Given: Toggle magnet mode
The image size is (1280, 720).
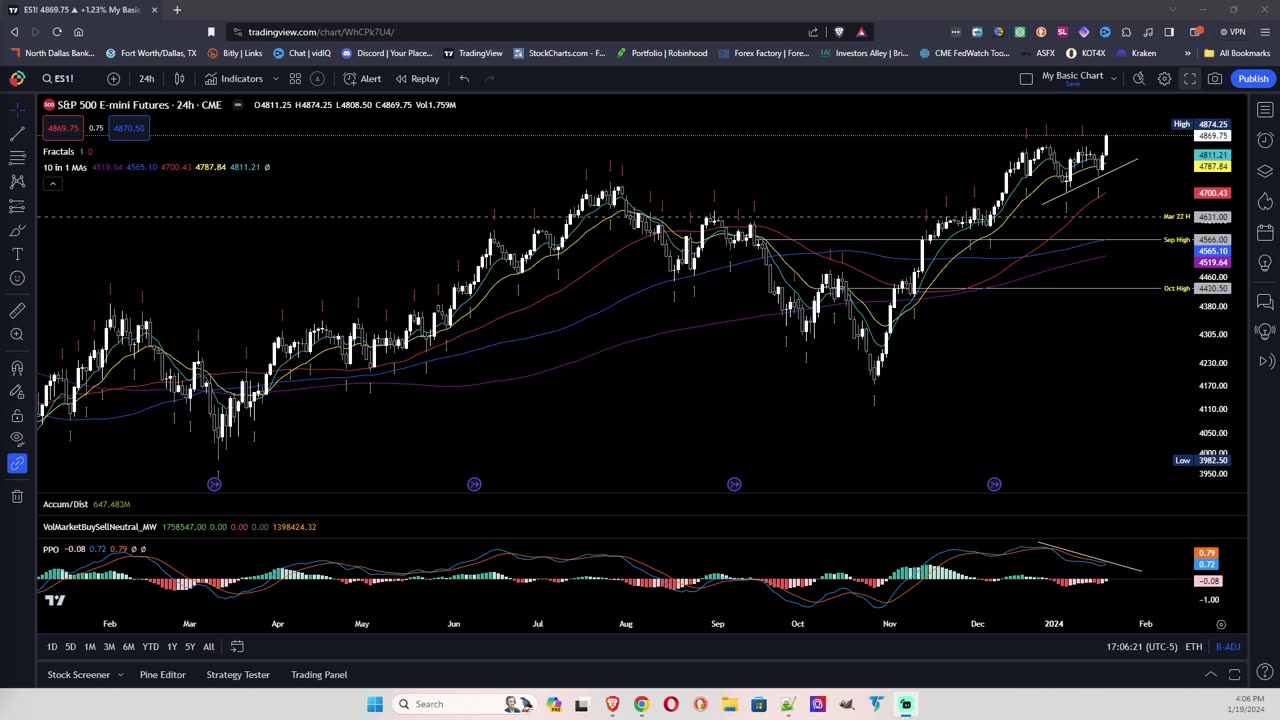Looking at the screenshot, I should coord(17,368).
